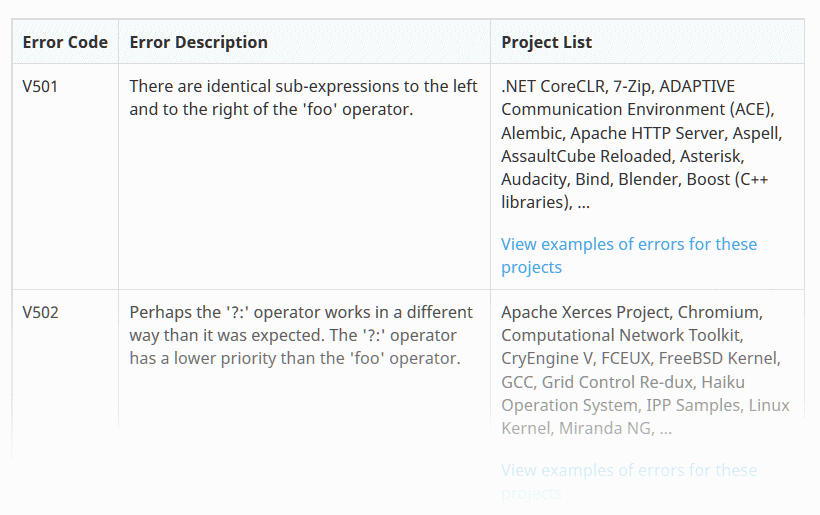Click 'Computational Network Toolkit' project text

tap(621, 335)
